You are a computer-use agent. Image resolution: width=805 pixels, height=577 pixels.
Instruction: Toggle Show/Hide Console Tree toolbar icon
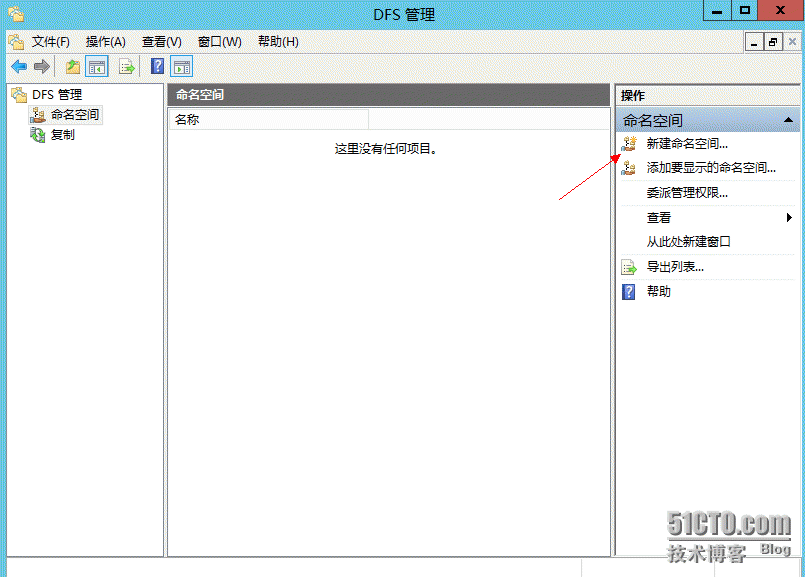[97, 67]
